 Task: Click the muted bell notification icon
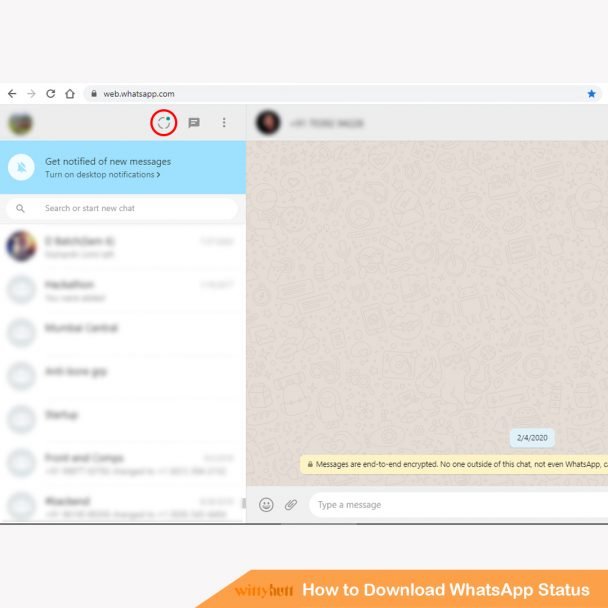click(x=21, y=167)
